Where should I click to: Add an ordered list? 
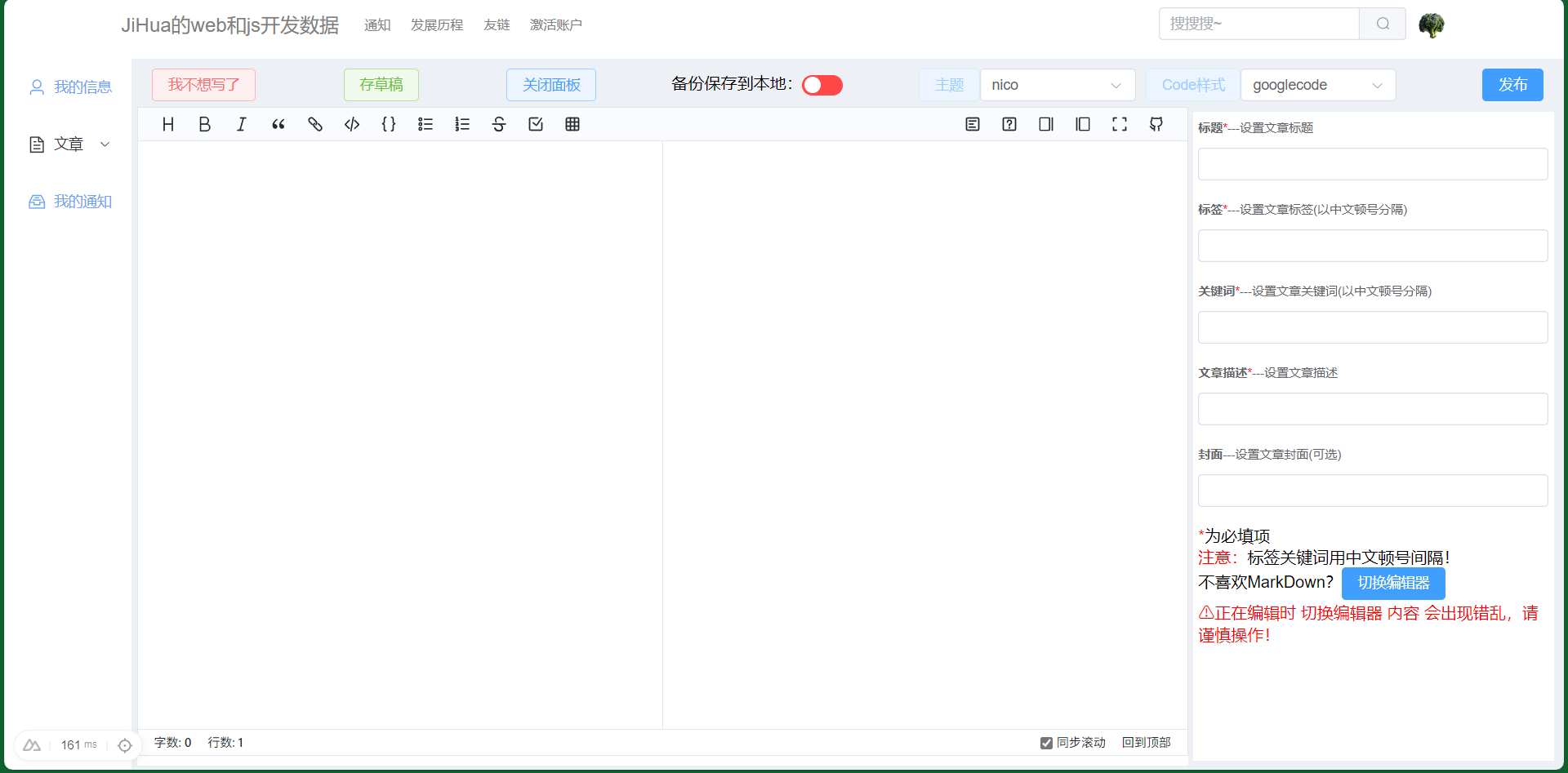click(x=462, y=124)
